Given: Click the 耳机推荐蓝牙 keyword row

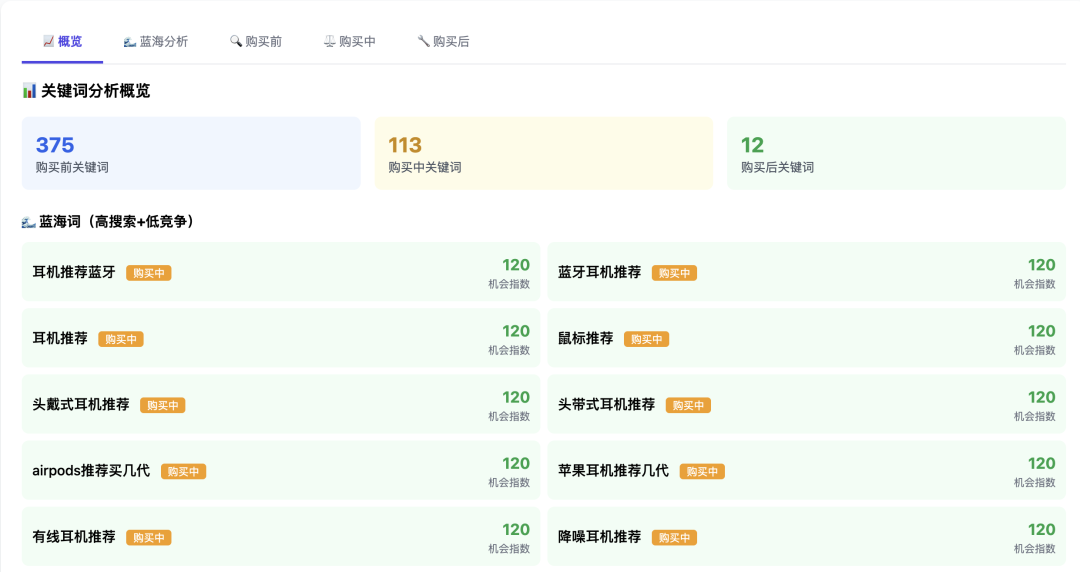Looking at the screenshot, I should (280, 272).
